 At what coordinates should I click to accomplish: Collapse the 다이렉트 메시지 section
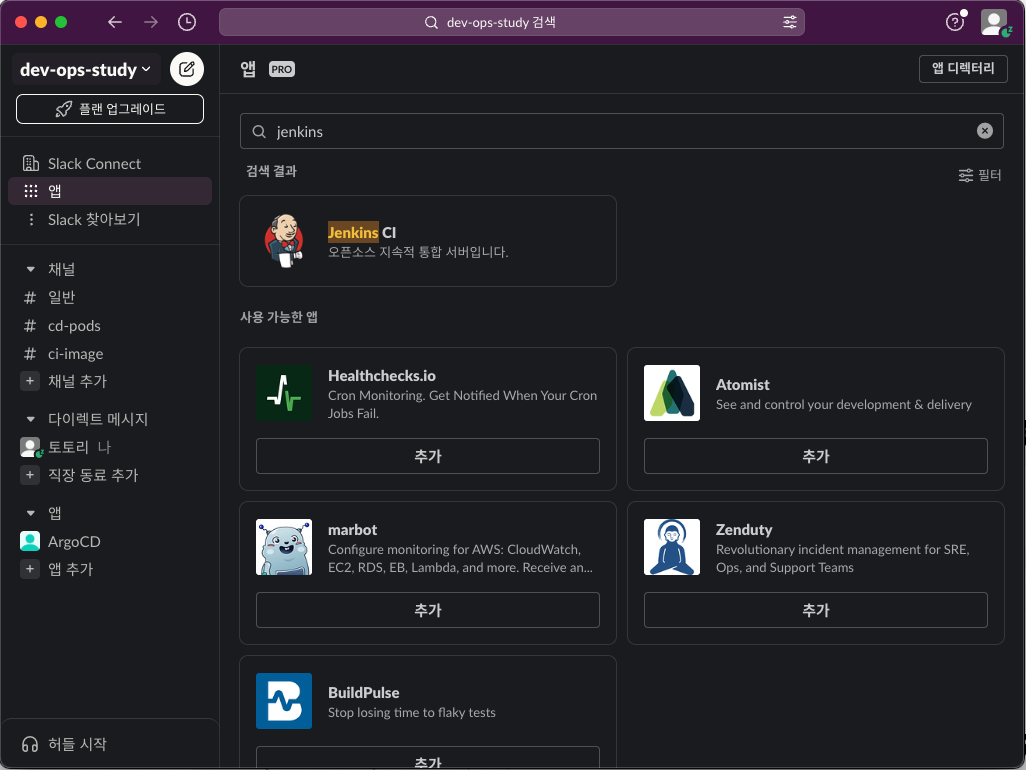click(x=30, y=419)
